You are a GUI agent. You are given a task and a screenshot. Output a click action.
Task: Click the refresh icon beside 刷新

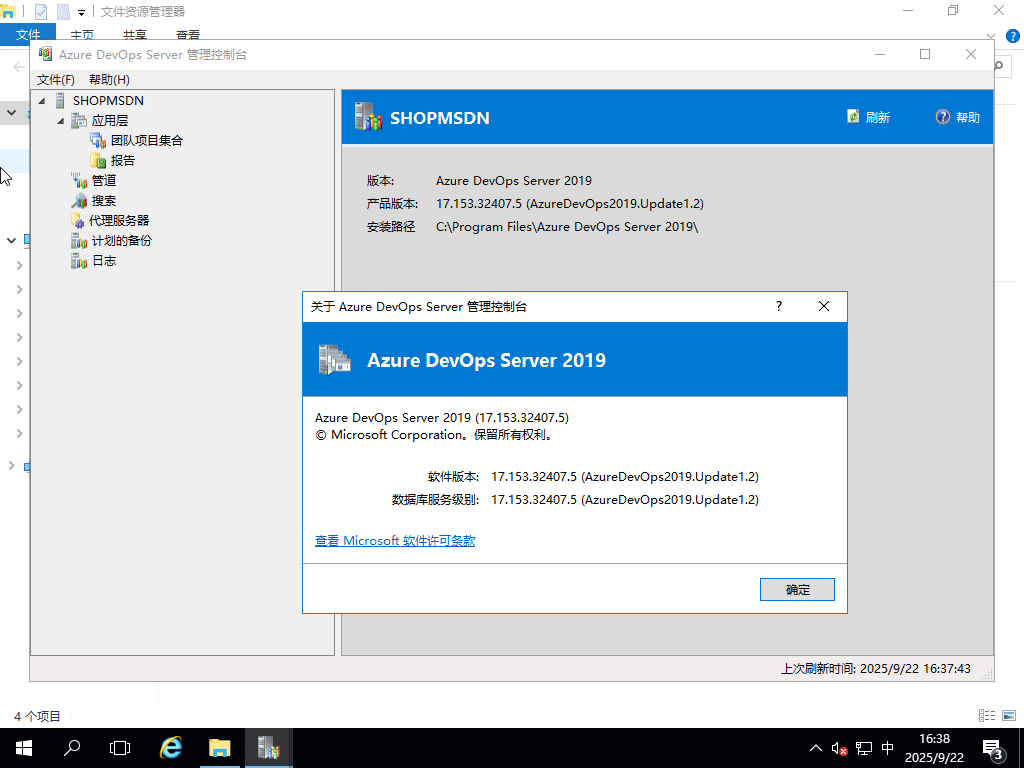tap(853, 116)
